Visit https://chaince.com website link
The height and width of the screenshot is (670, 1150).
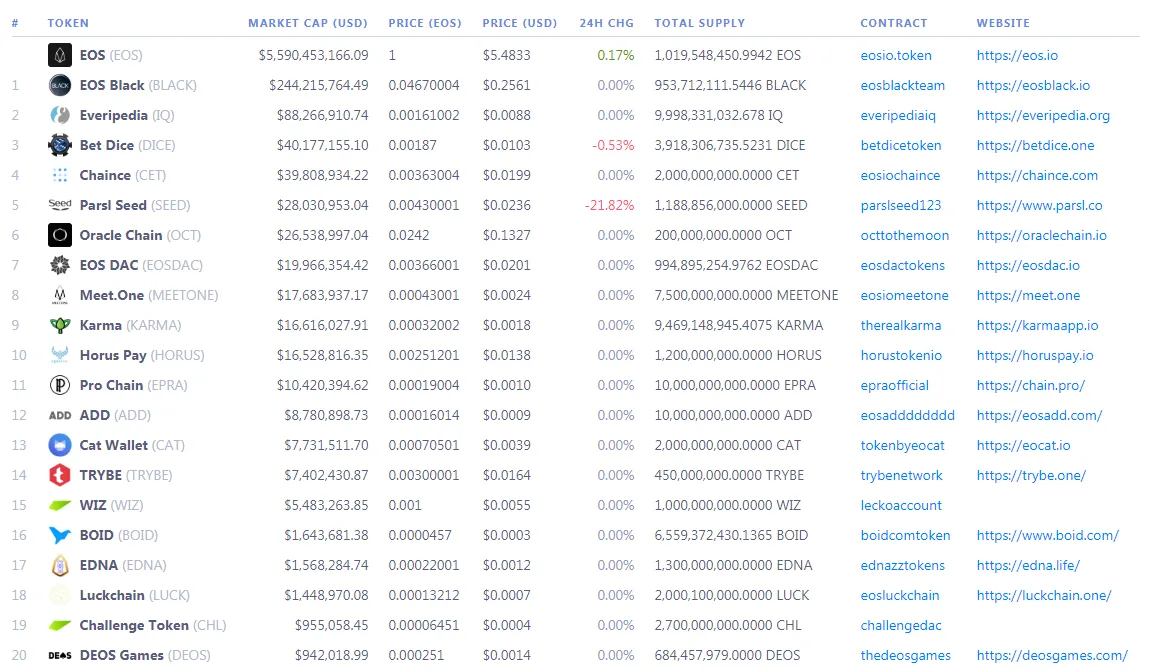point(1037,175)
